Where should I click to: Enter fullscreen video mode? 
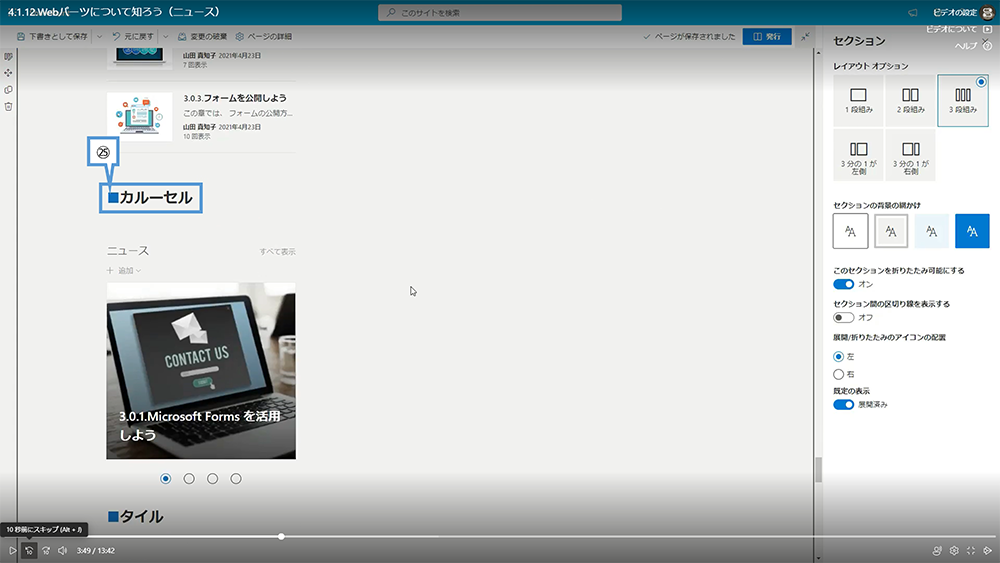click(971, 550)
